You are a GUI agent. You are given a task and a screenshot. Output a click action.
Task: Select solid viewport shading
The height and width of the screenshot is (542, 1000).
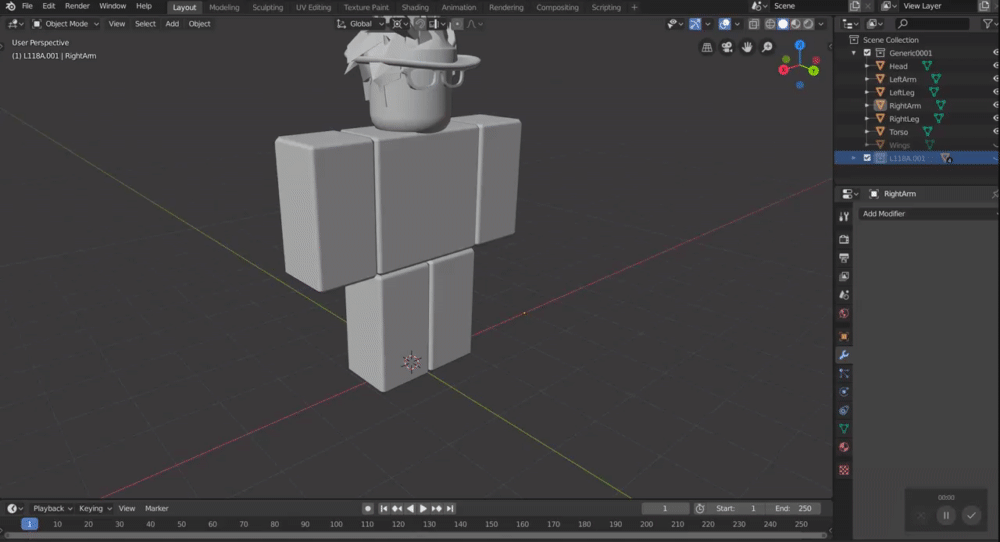pyautogui.click(x=783, y=24)
